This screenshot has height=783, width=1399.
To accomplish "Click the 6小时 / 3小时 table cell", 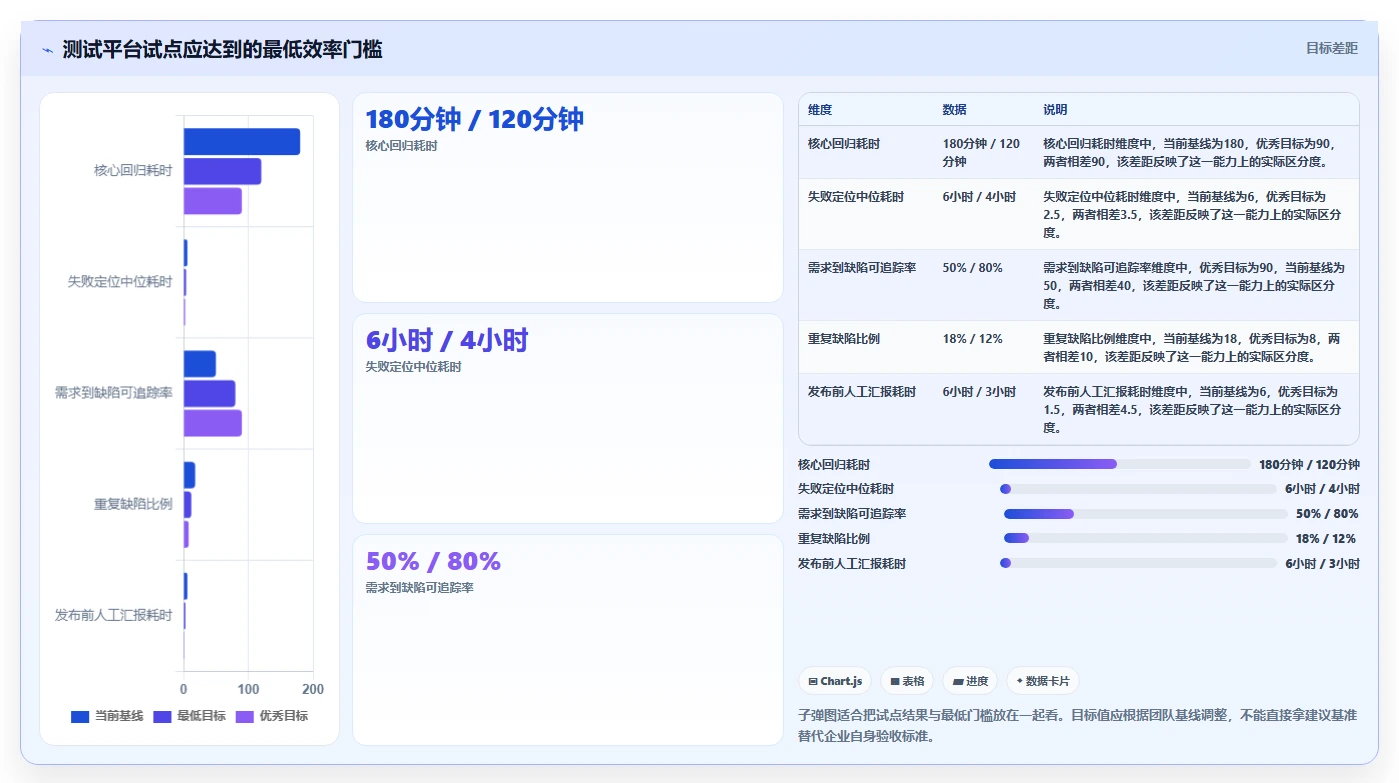I will tap(979, 392).
